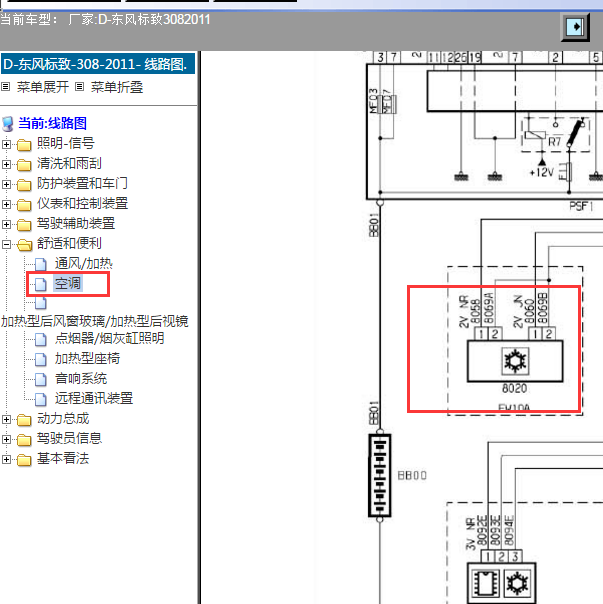Click the 驾驶辅助装置 folder icon
The height and width of the screenshot is (604, 603).
click(x=24, y=225)
